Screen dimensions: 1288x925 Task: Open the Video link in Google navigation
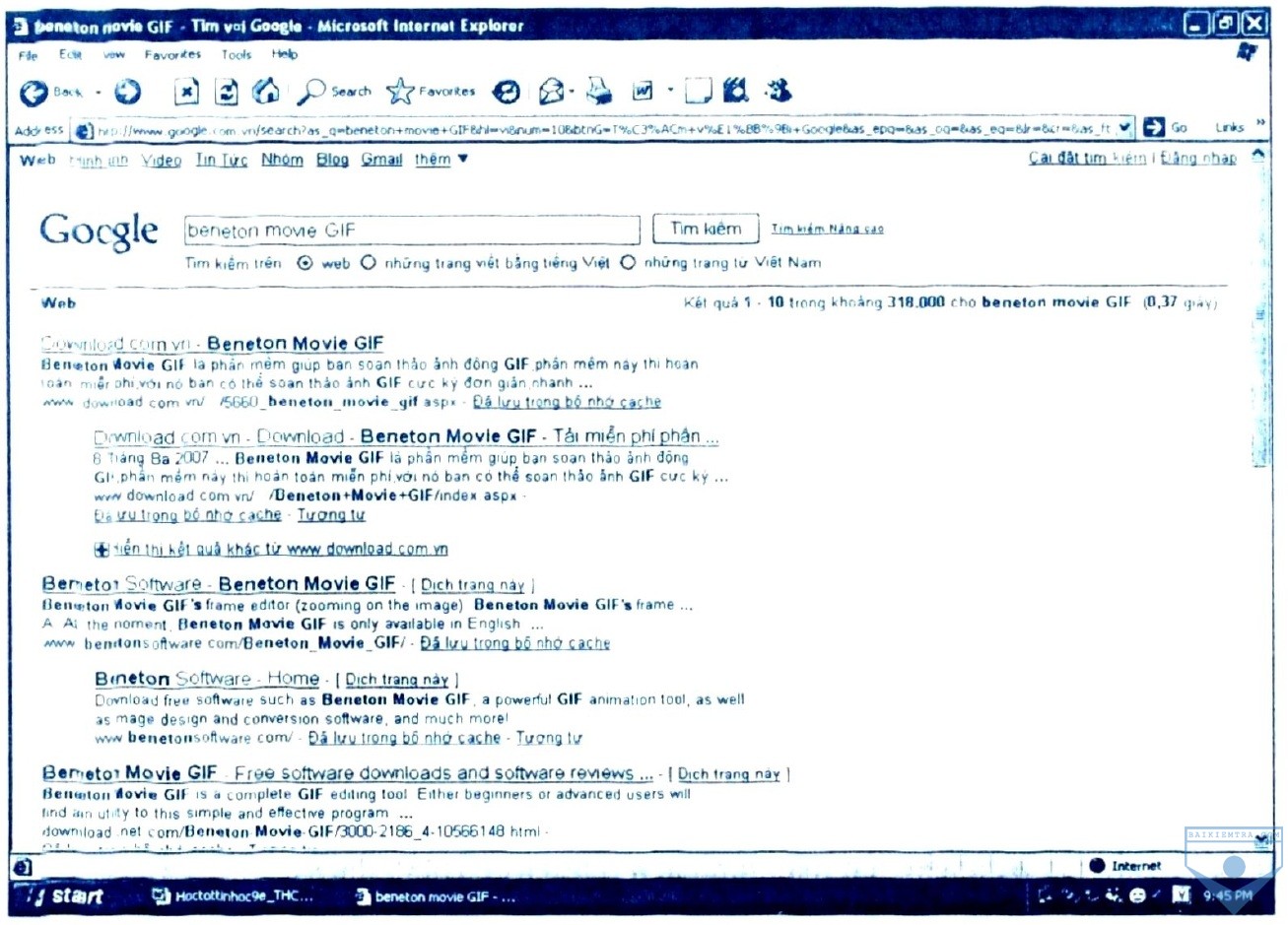[162, 160]
